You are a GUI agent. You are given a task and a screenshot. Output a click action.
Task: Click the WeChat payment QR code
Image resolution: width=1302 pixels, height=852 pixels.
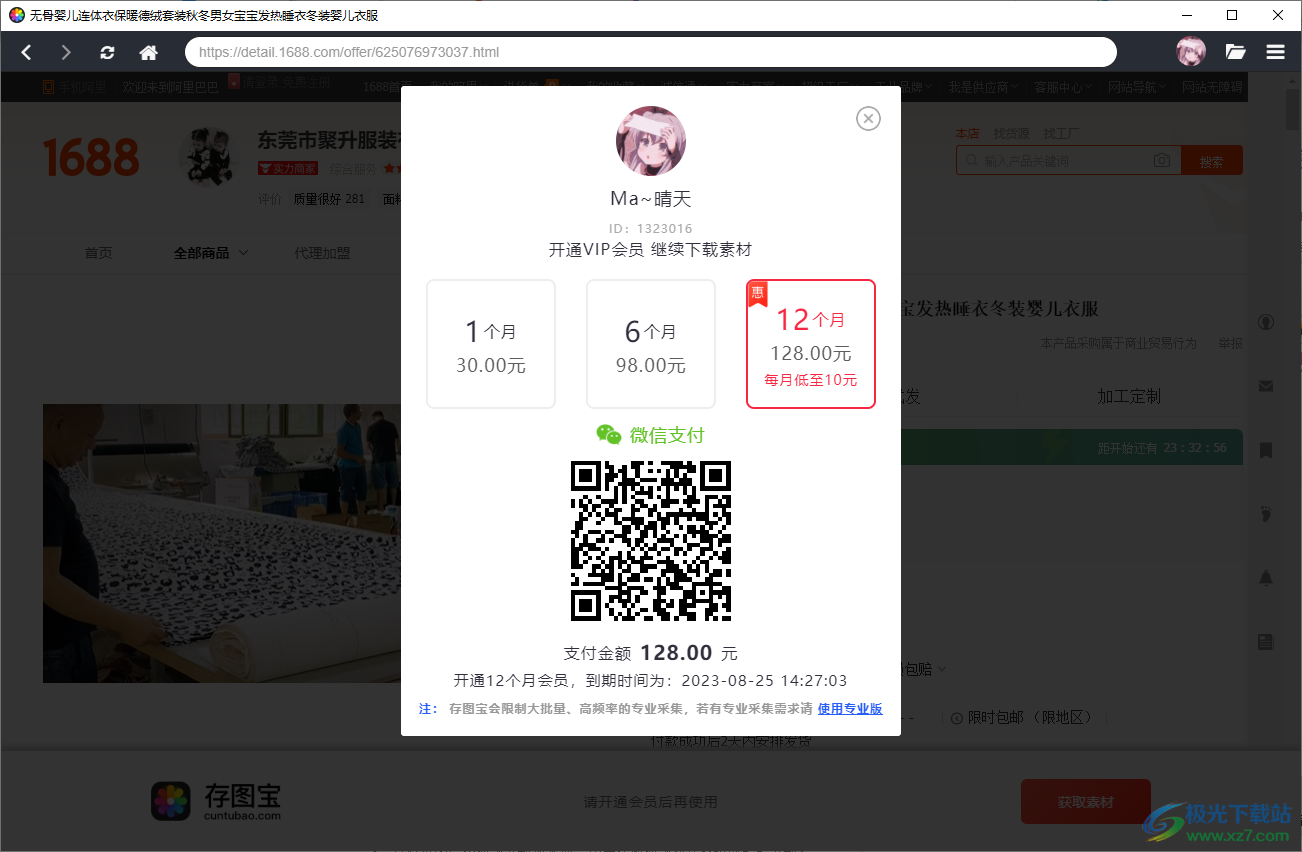tap(651, 540)
